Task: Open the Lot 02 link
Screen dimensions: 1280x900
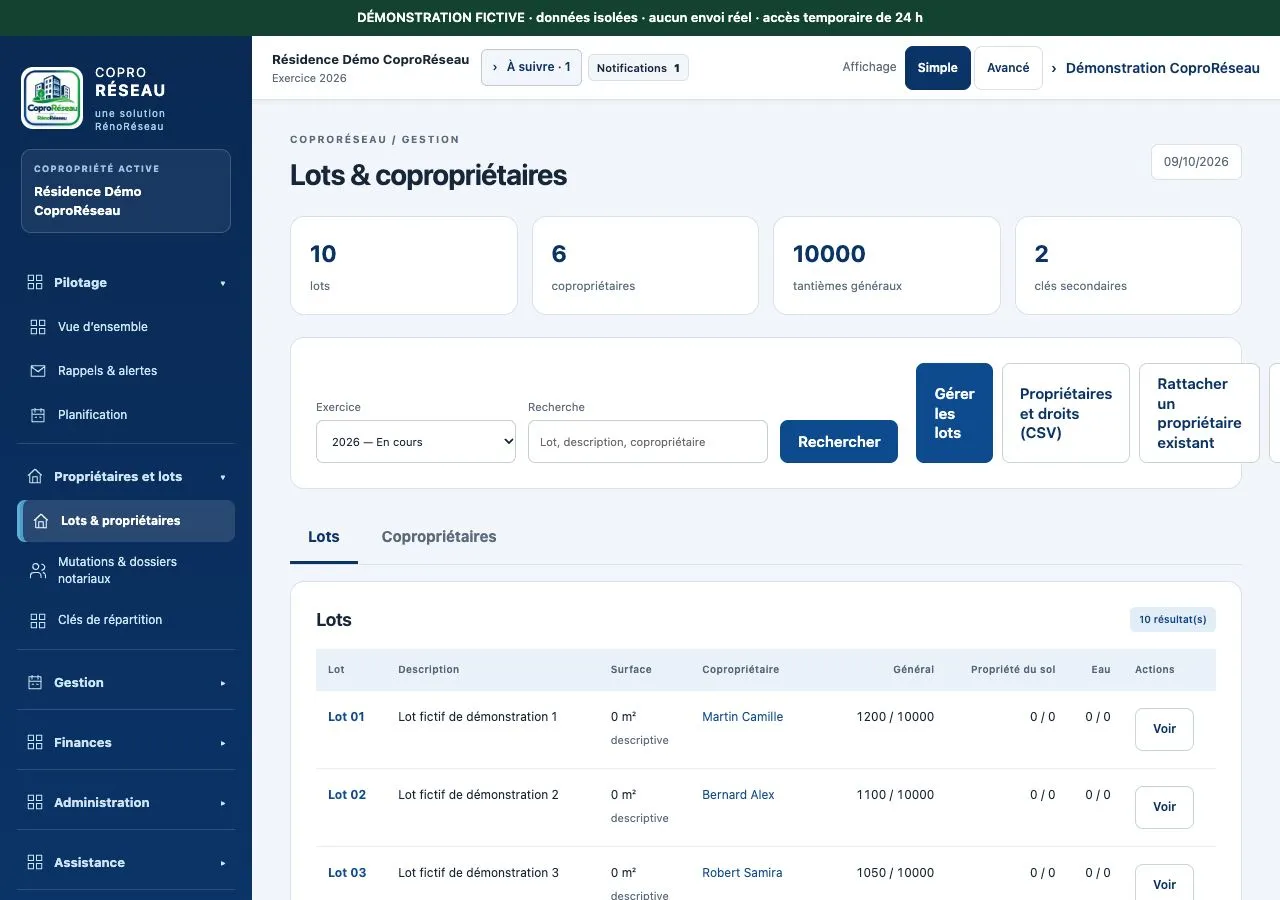Action: [x=347, y=795]
